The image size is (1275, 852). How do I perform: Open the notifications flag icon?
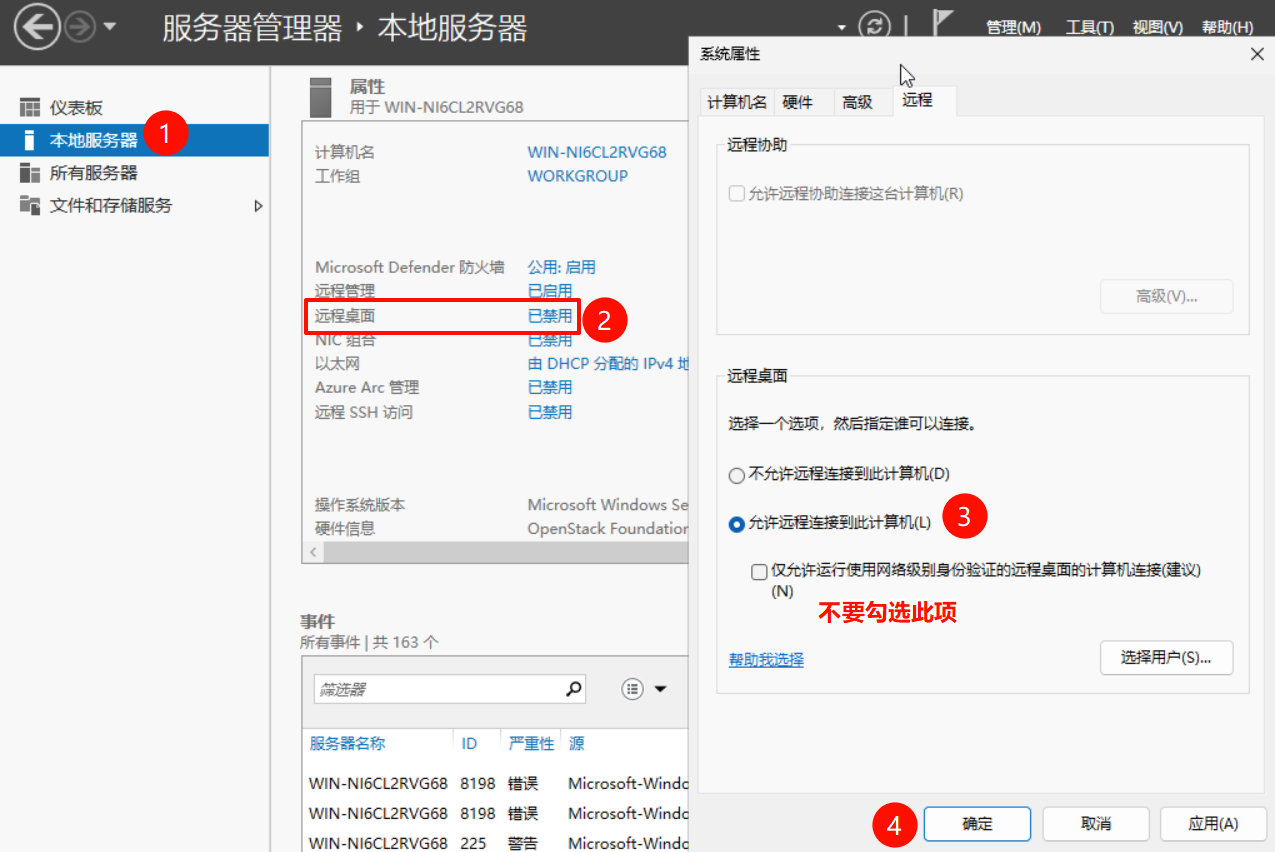(941, 22)
